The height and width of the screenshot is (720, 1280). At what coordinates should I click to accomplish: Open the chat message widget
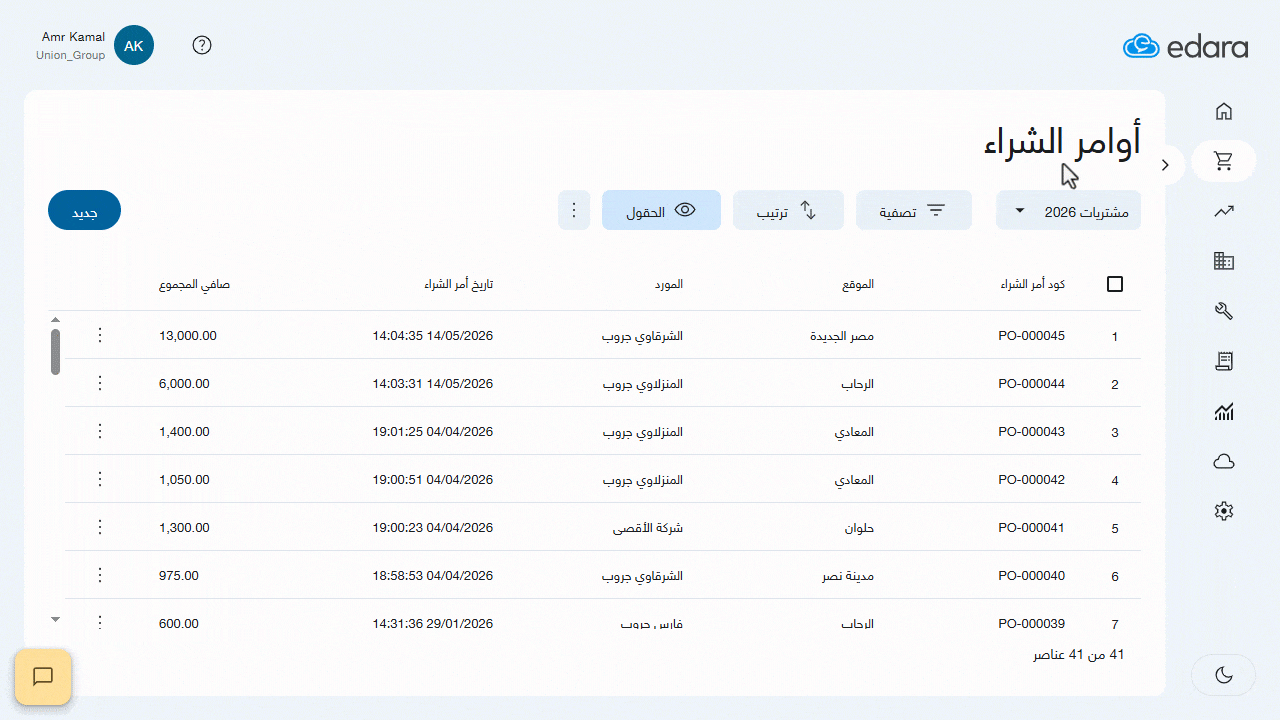pyautogui.click(x=43, y=677)
